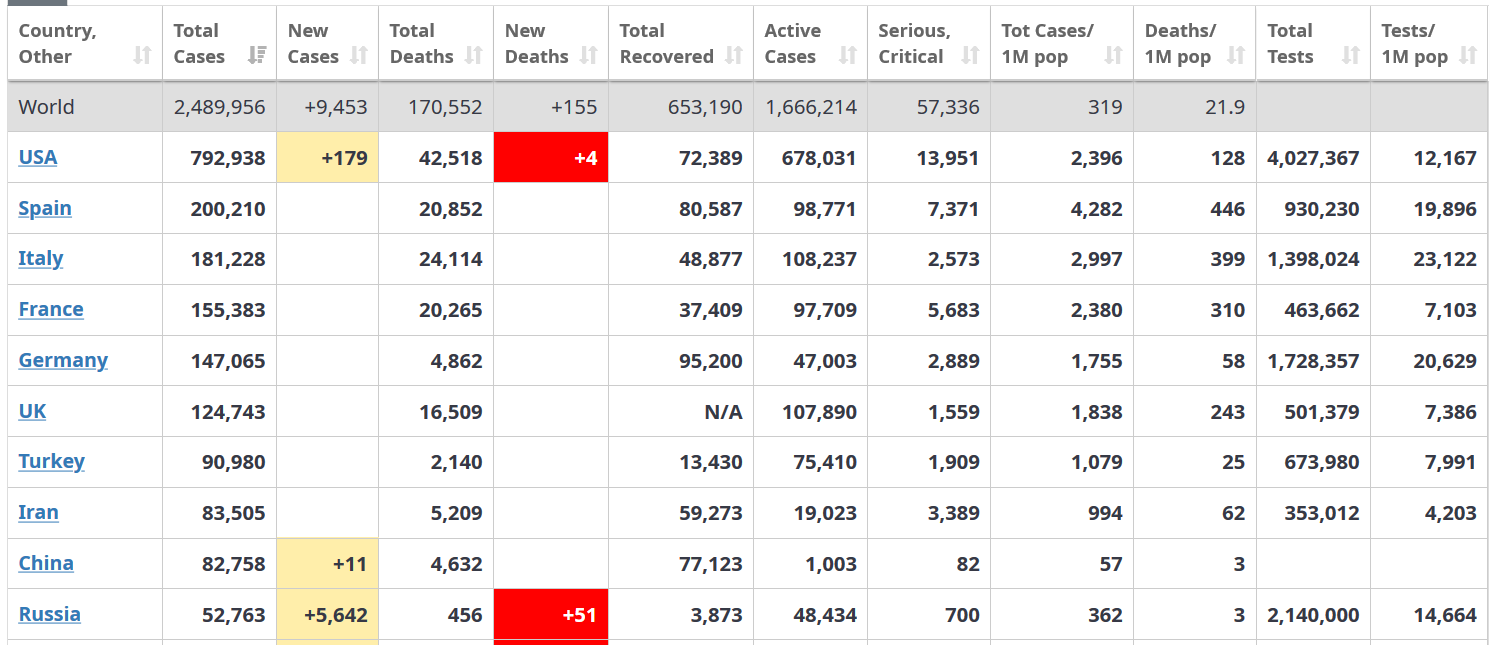Click Russia total tests 2,140,000
Viewport: 1493px width, 645px height.
(1313, 615)
